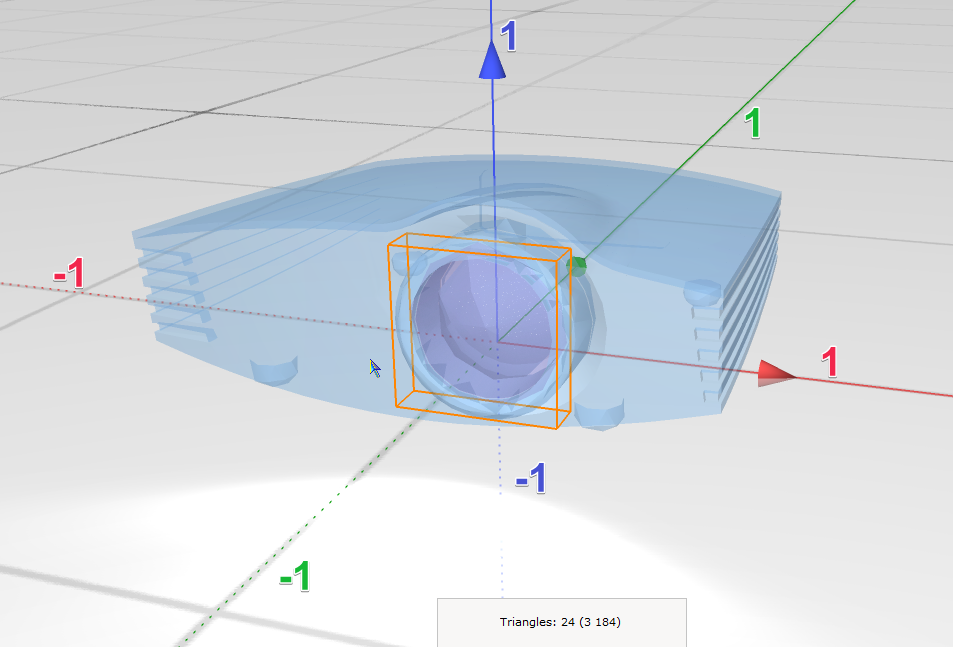953x647 pixels.
Task: Click the blue Z-axis arrow handle
Action: (x=492, y=60)
